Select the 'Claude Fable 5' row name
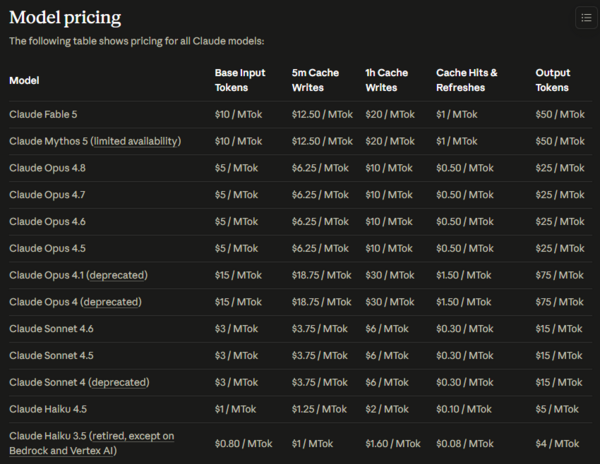This screenshot has height=464, width=600. [x=43, y=114]
